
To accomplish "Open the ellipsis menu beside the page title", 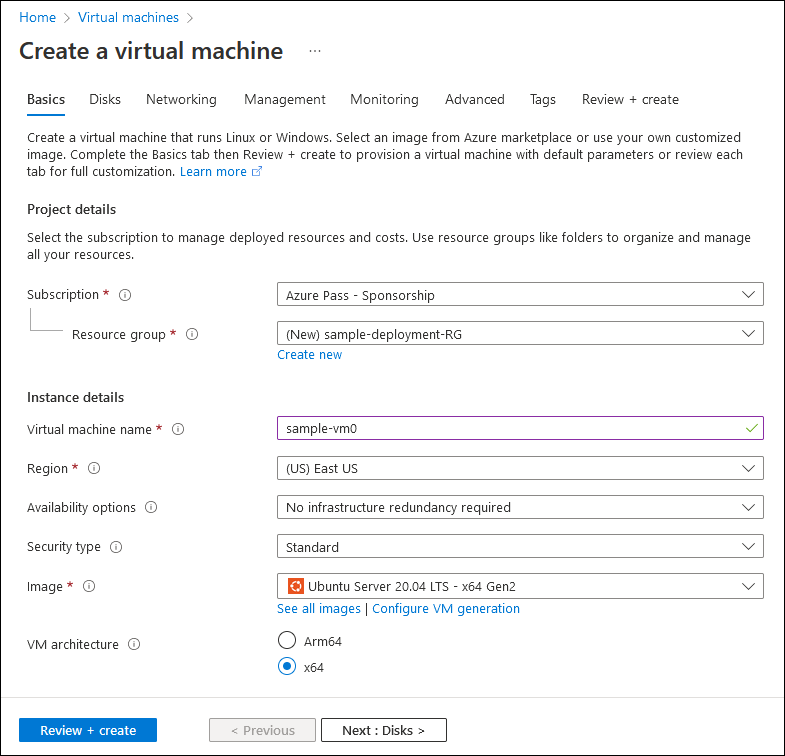I will pos(315,51).
